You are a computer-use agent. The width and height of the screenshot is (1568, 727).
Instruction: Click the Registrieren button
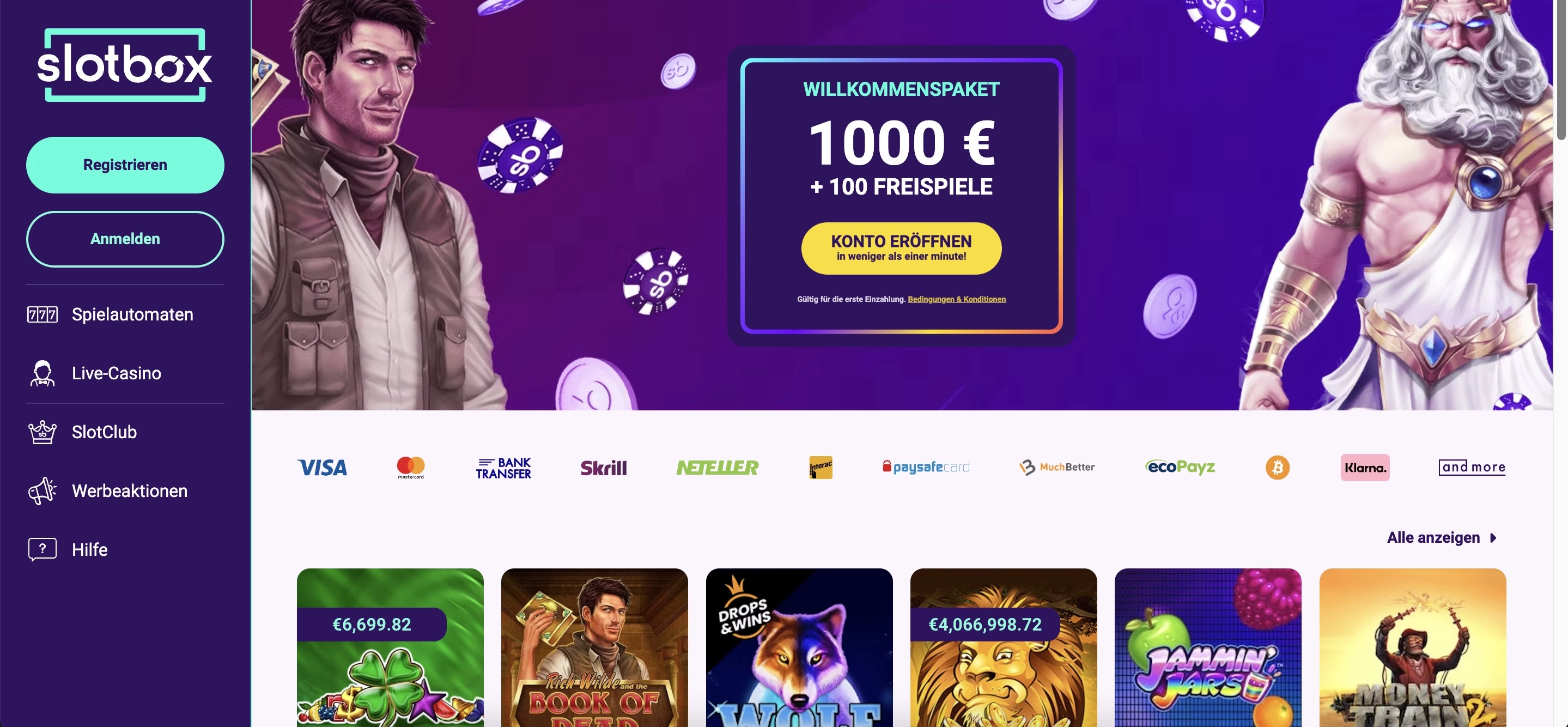125,165
